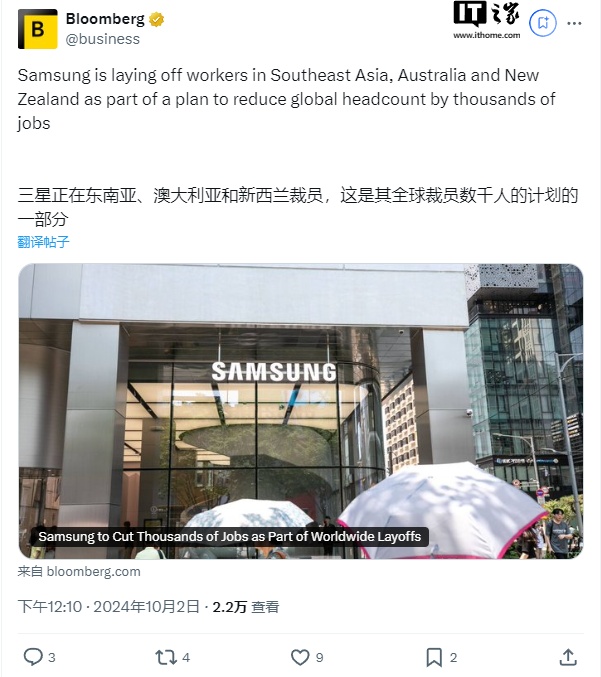
Task: Click the Samsung to Cut Thousands headline caption
Action: click(x=229, y=537)
